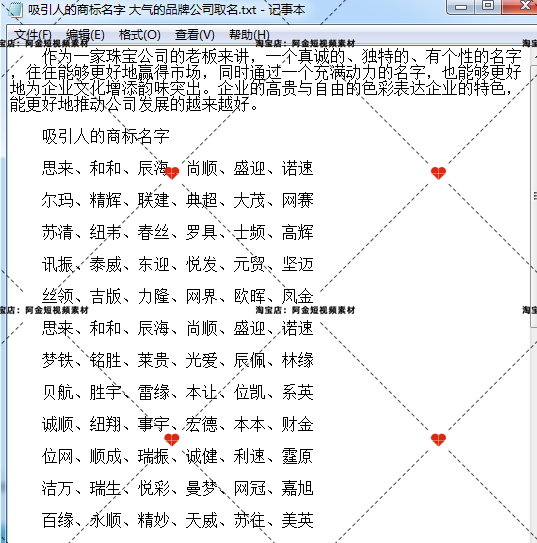This screenshot has width=537, height=543.
Task: Open the 编辑(E) menu
Action: click(85, 35)
